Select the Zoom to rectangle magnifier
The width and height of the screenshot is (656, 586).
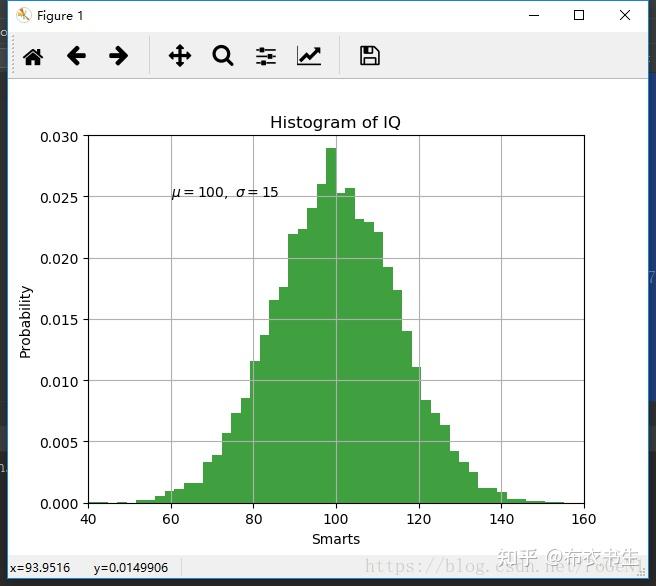[223, 56]
